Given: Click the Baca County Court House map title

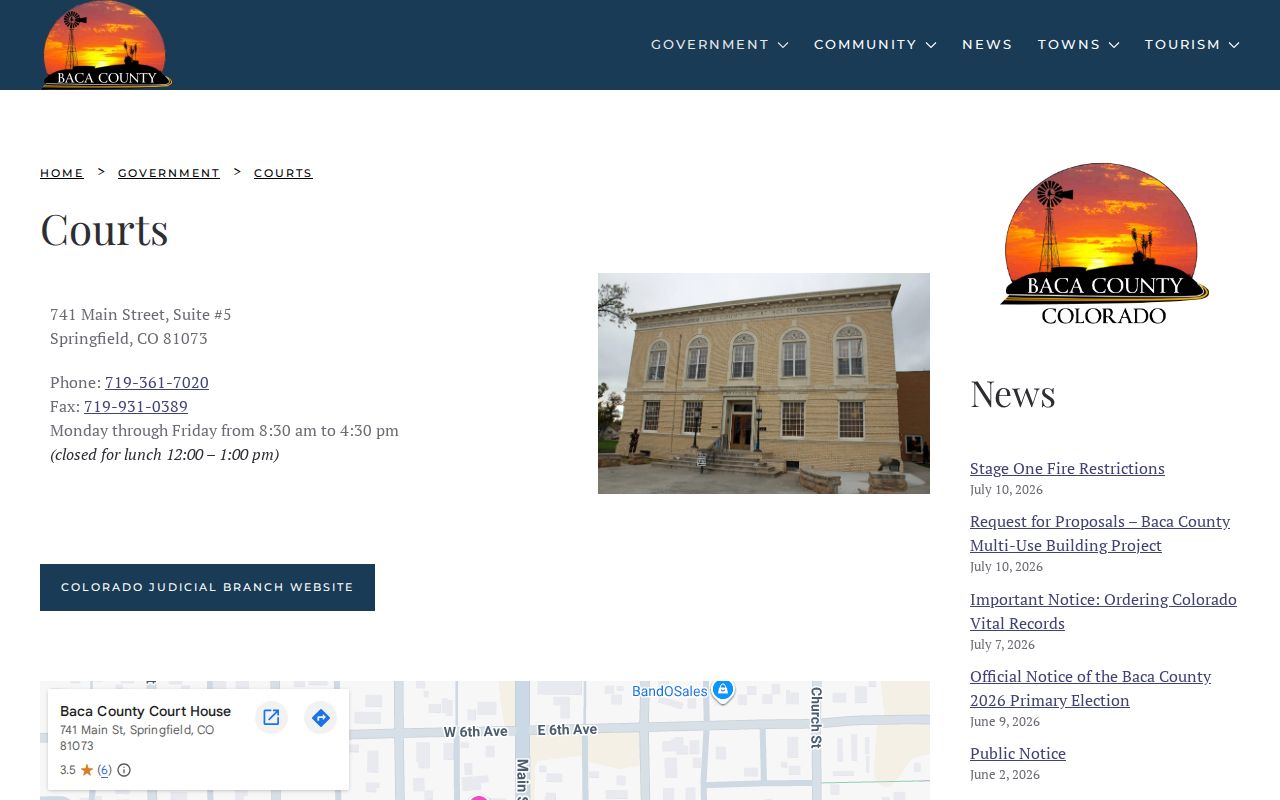Looking at the screenshot, I should click(145, 711).
